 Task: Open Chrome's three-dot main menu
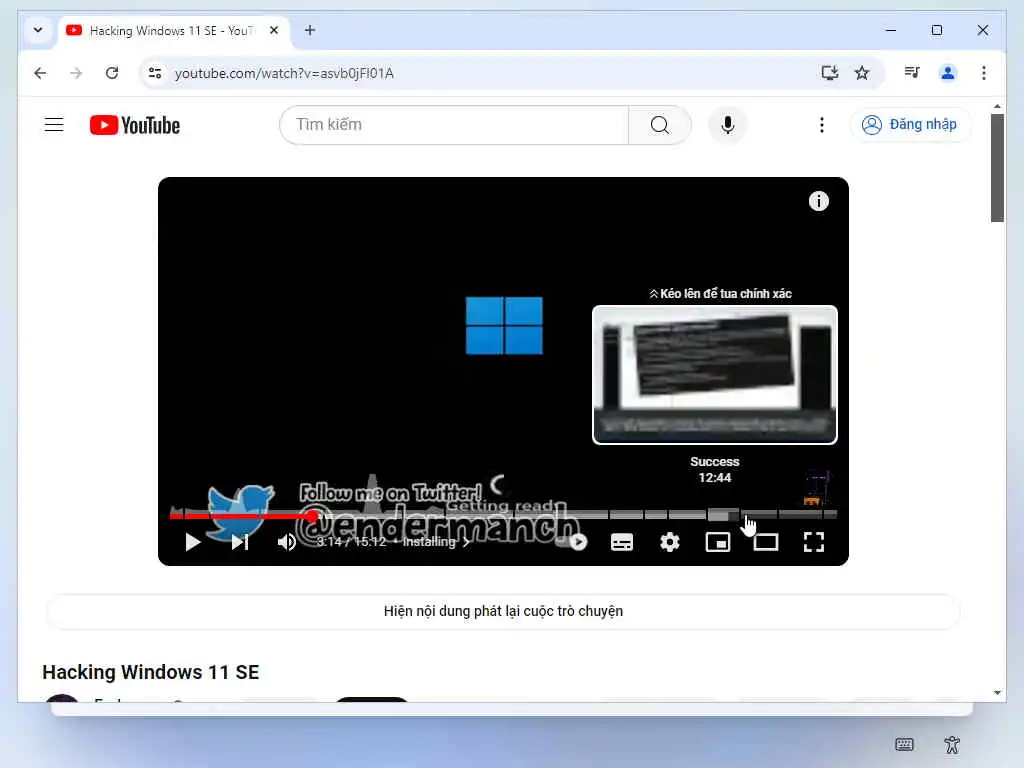point(984,73)
